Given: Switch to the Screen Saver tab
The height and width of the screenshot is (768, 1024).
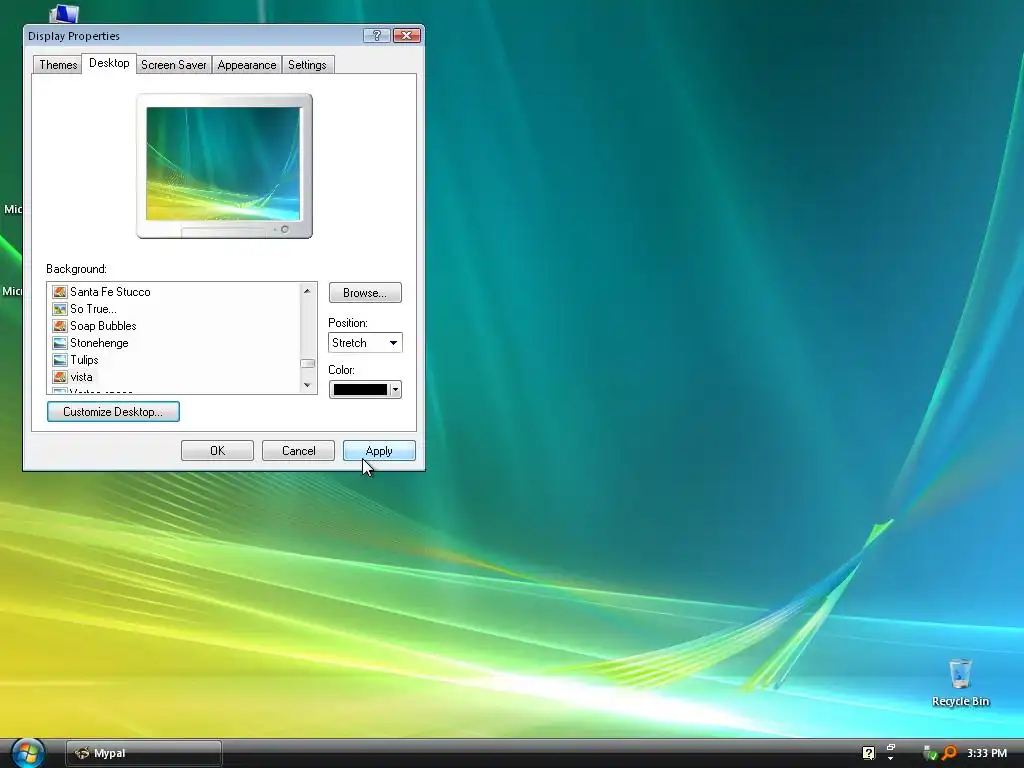Looking at the screenshot, I should pyautogui.click(x=174, y=65).
